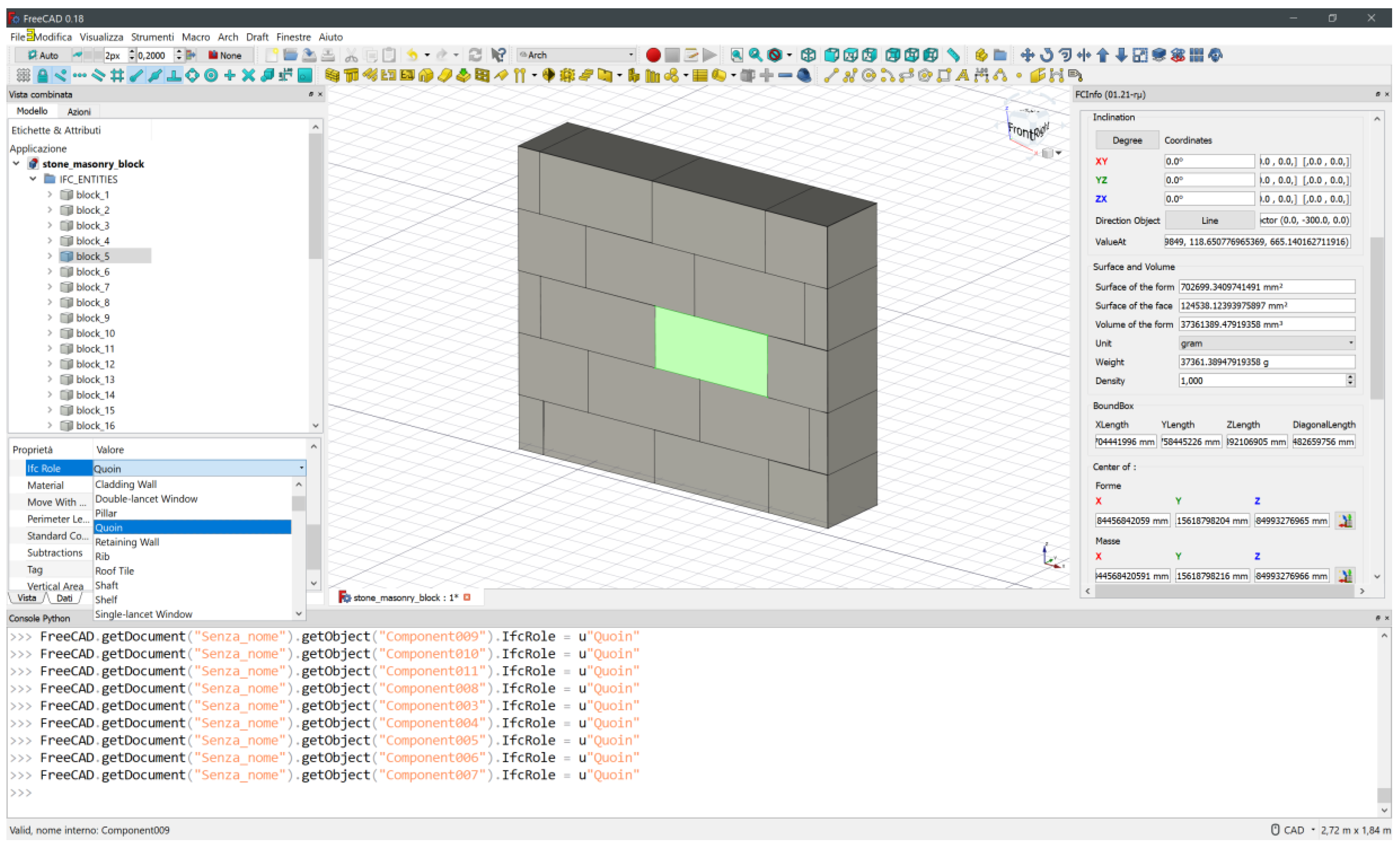Image resolution: width=1400 pixels, height=848 pixels.
Task: Click the What's This help icon
Action: (498, 55)
